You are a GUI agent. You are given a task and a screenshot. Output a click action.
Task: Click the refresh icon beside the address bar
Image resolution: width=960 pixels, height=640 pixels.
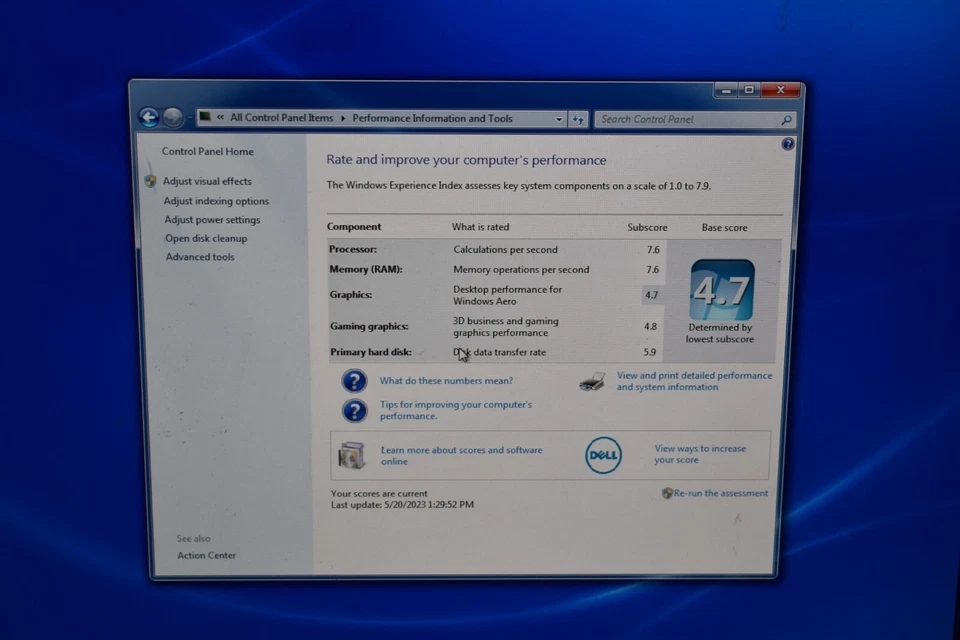point(578,118)
